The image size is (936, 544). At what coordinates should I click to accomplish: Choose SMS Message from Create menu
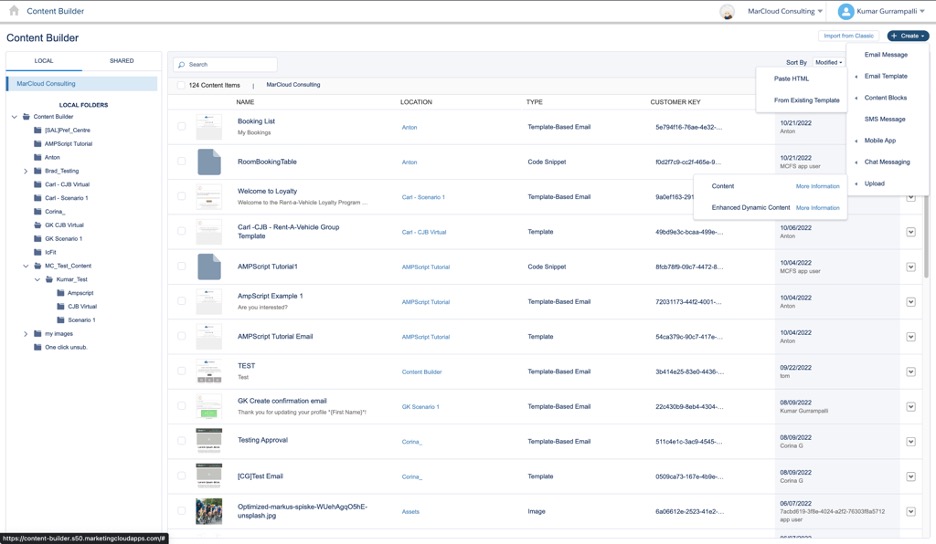[885, 119]
